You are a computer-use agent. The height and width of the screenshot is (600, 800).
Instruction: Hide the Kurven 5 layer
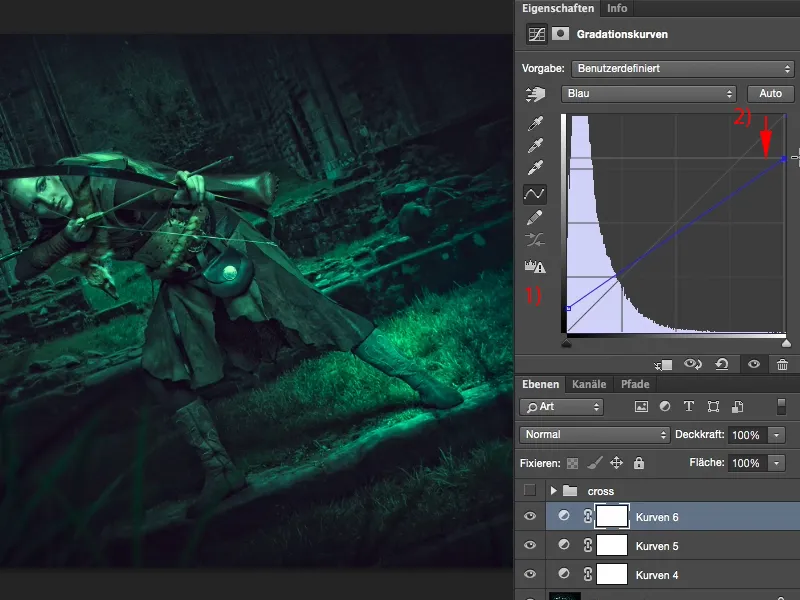[x=530, y=545]
